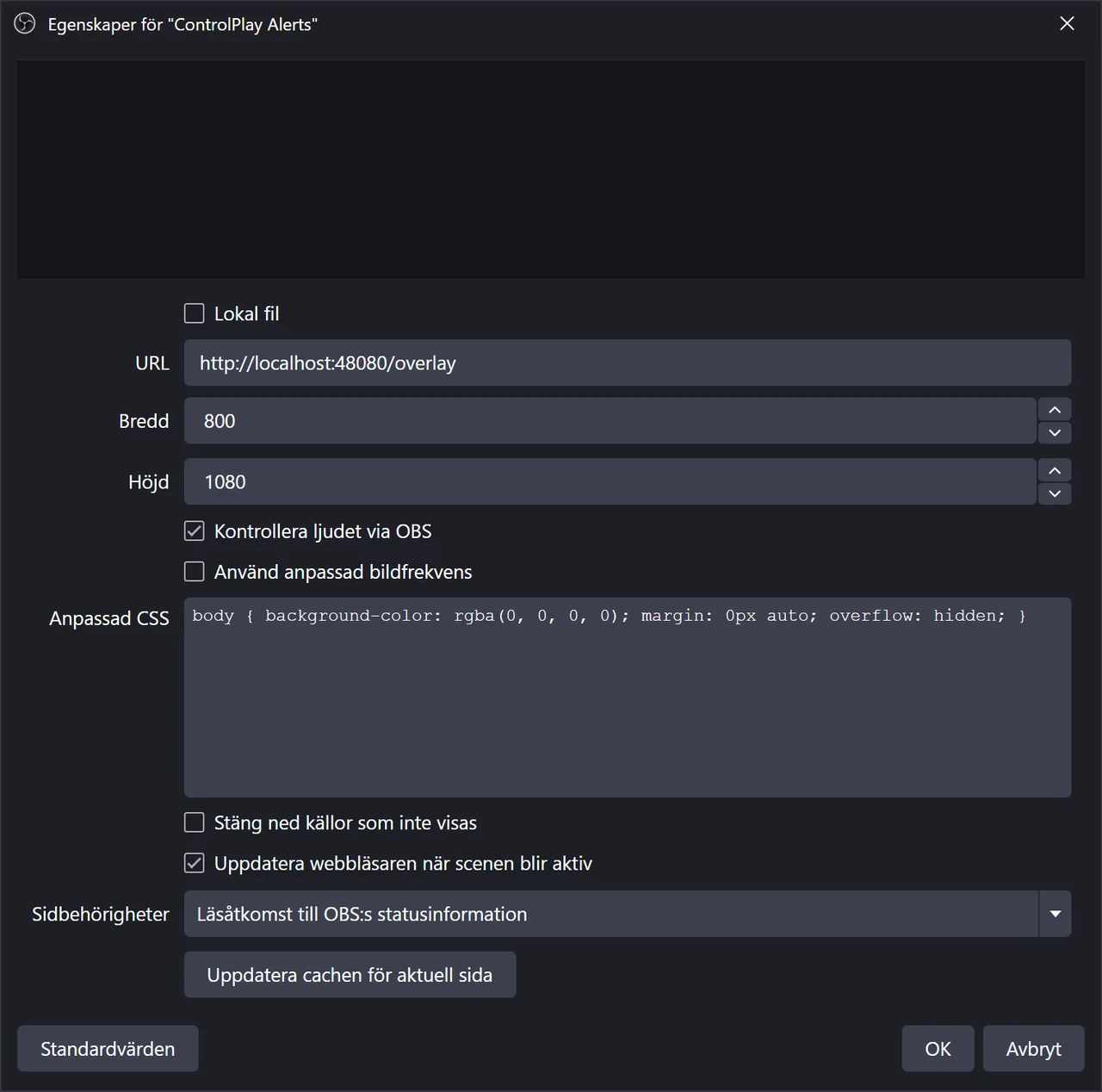Click the OBS logo icon in title bar

coord(25,24)
